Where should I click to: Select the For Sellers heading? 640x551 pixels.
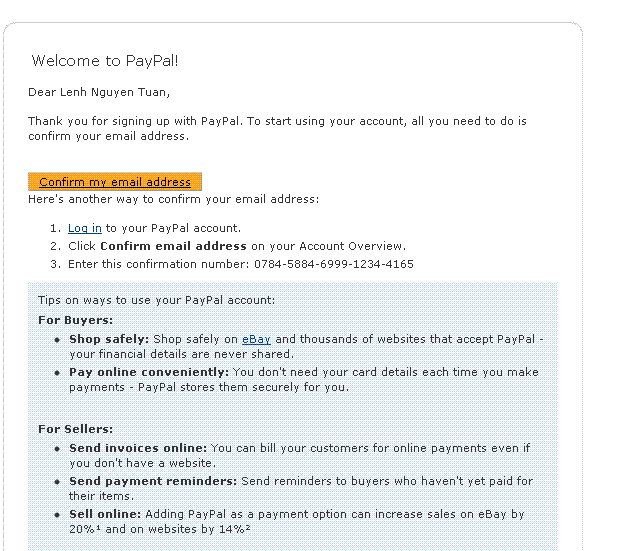(76, 429)
